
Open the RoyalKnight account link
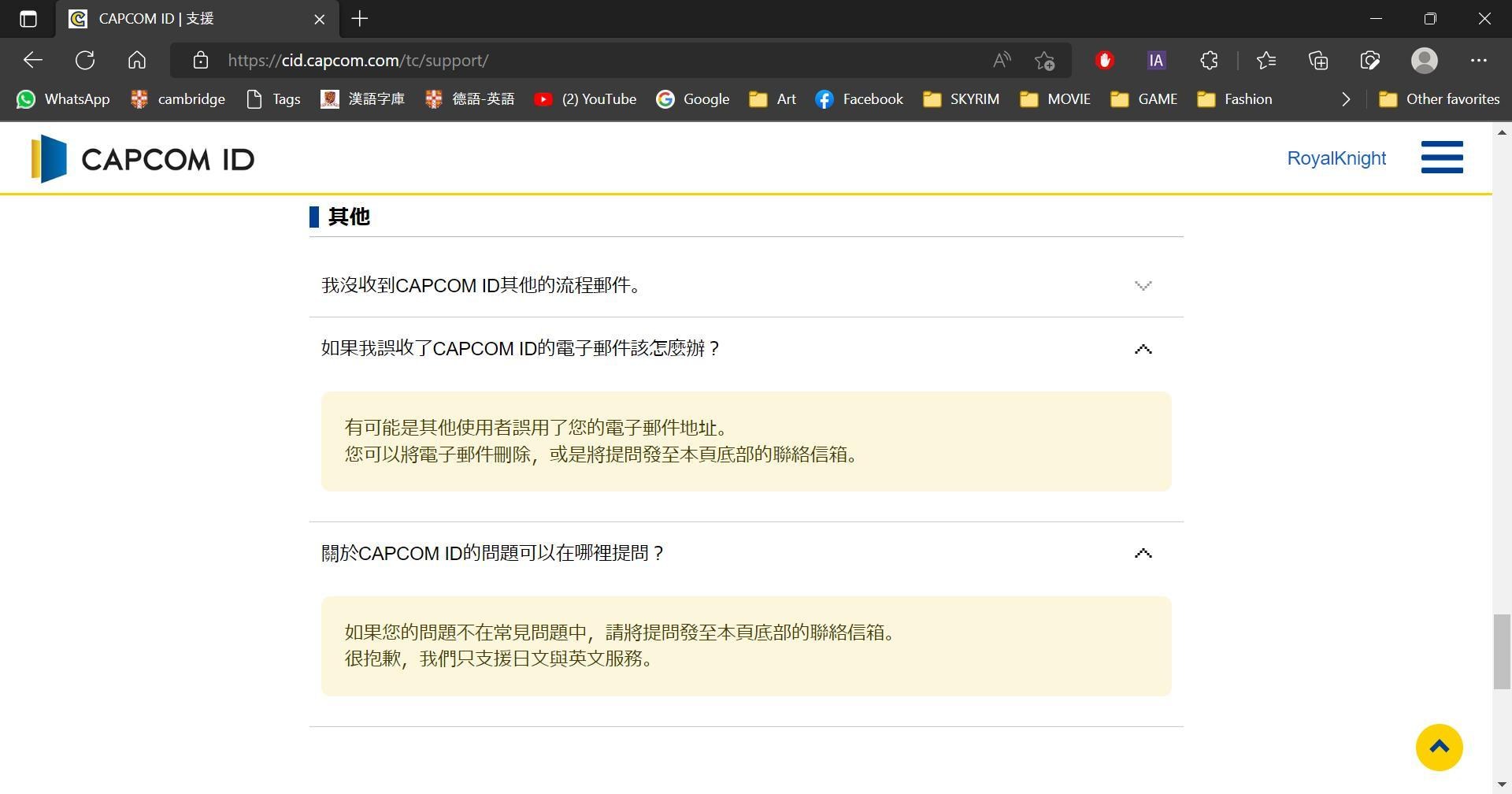[1336, 158]
